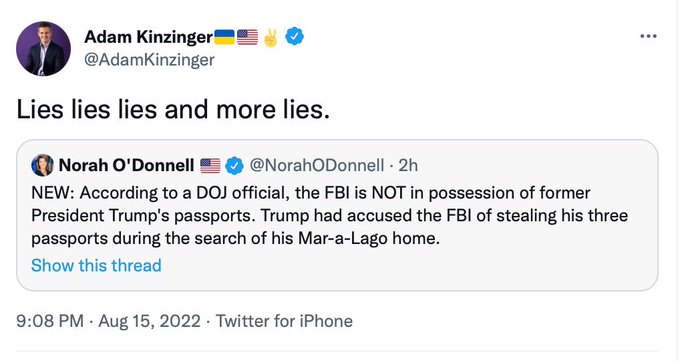Click Adam Kinzinger's profile avatar

click(x=43, y=49)
